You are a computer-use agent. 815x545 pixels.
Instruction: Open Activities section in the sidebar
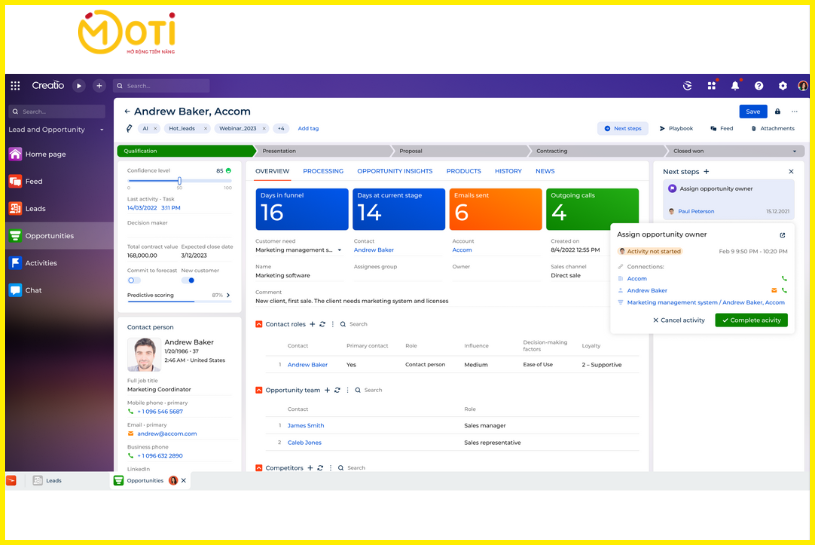tap(40, 263)
